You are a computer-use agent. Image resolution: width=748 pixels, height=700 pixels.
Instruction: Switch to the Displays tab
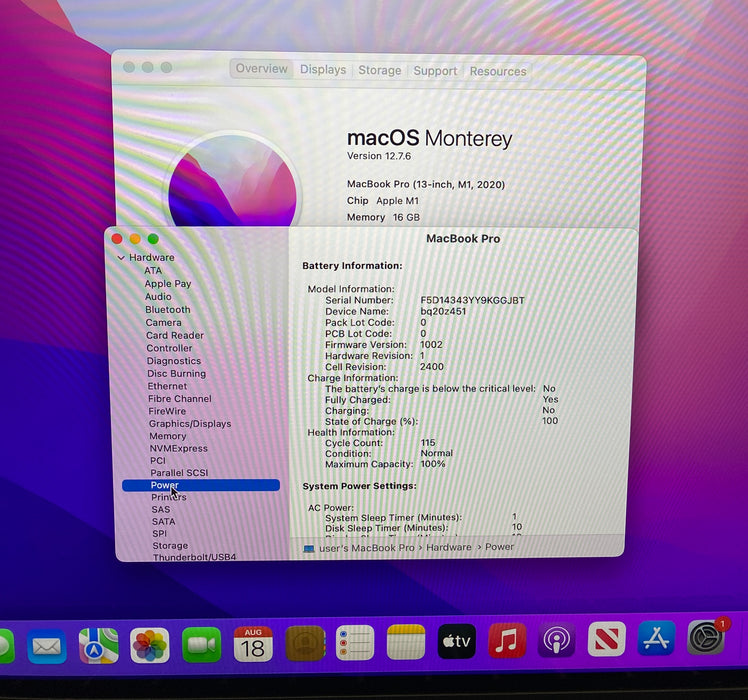click(323, 70)
